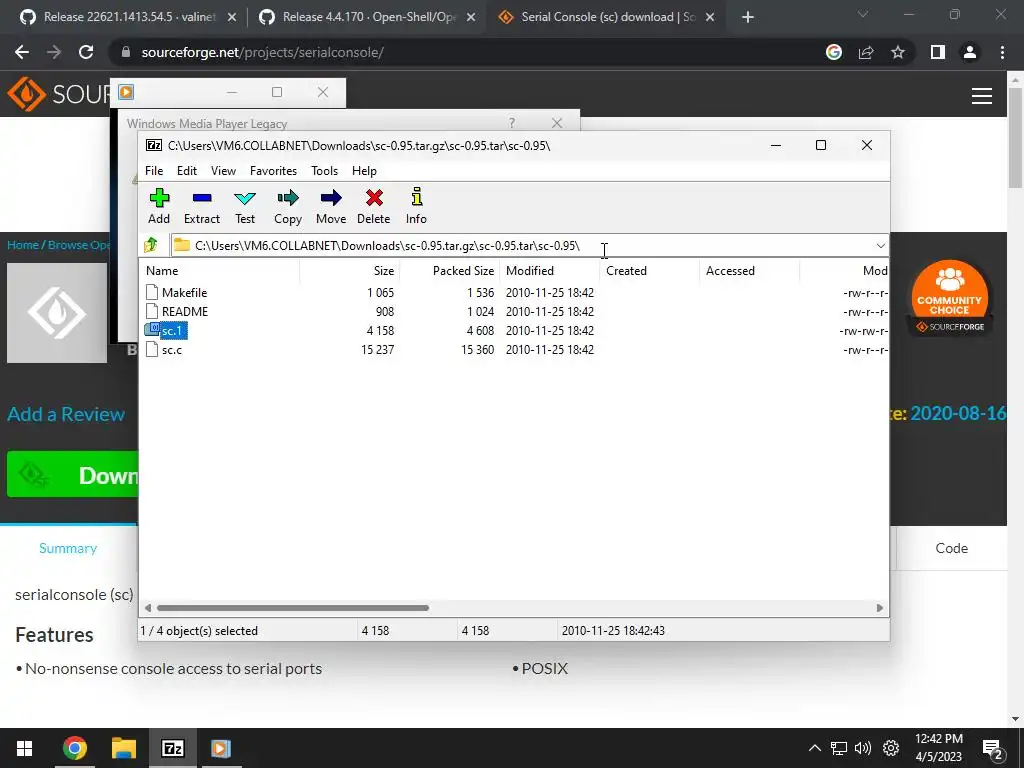The height and width of the screenshot is (768, 1024).
Task: Open the File menu in 7-Zip
Action: (x=154, y=170)
